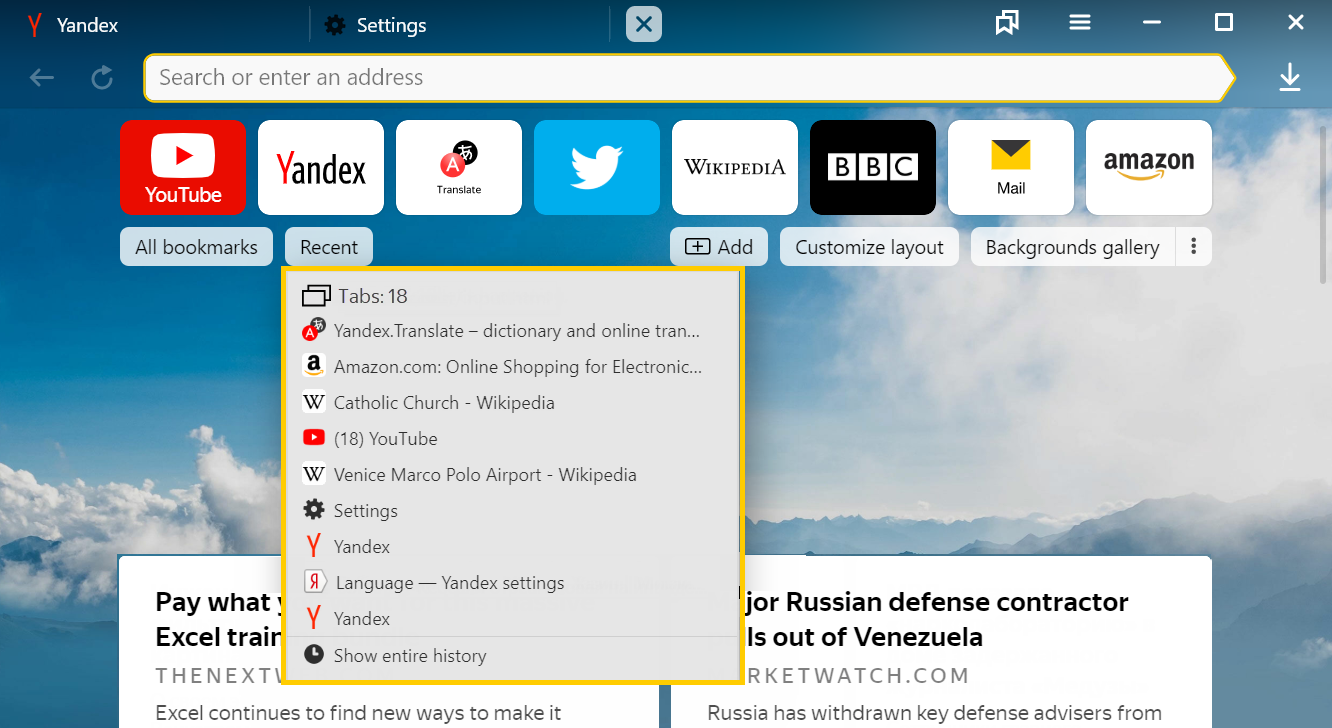Viewport: 1332px width, 728px height.
Task: Switch to the Settings tab
Action: tap(460, 25)
